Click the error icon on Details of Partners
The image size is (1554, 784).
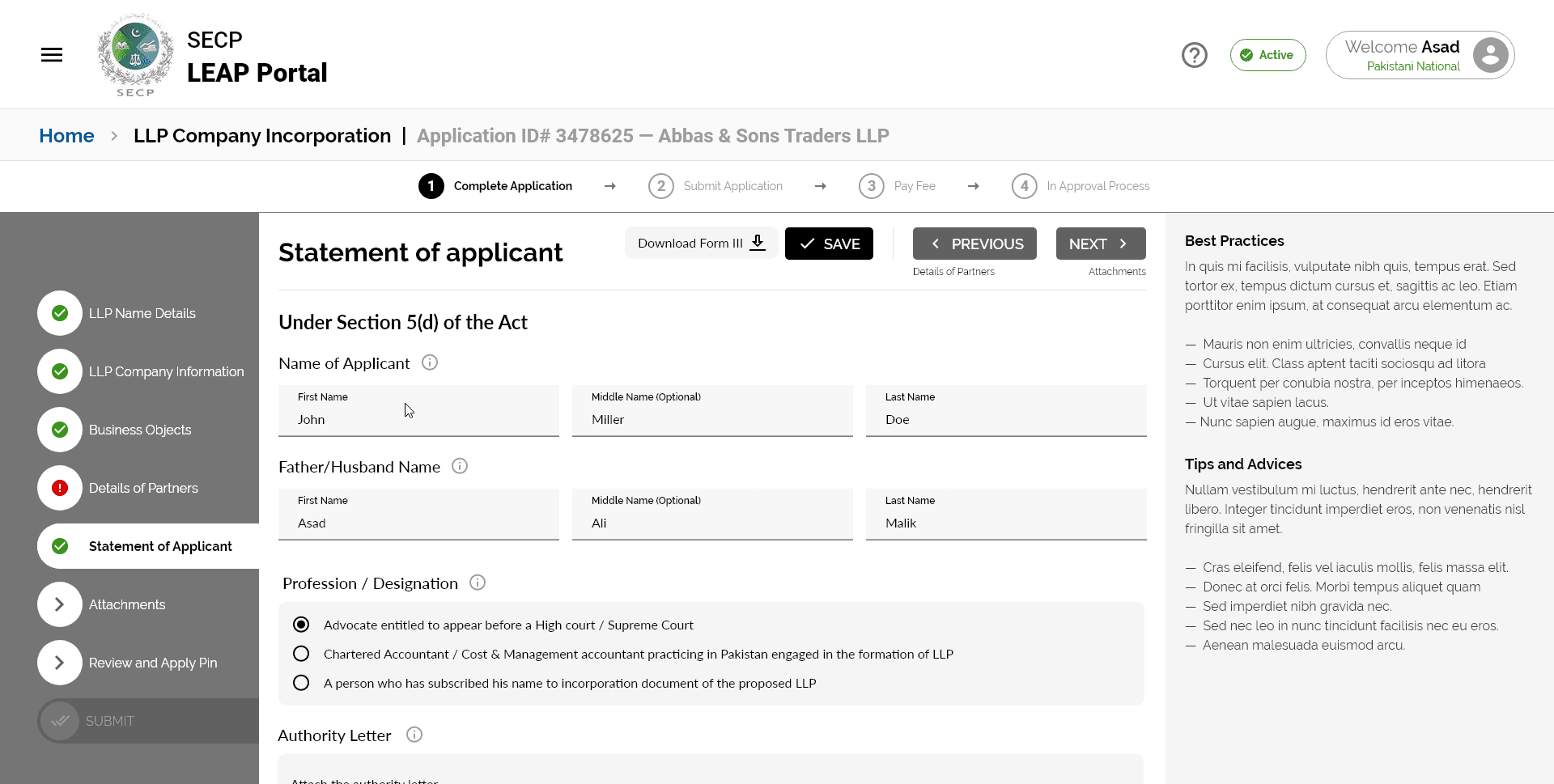click(59, 488)
